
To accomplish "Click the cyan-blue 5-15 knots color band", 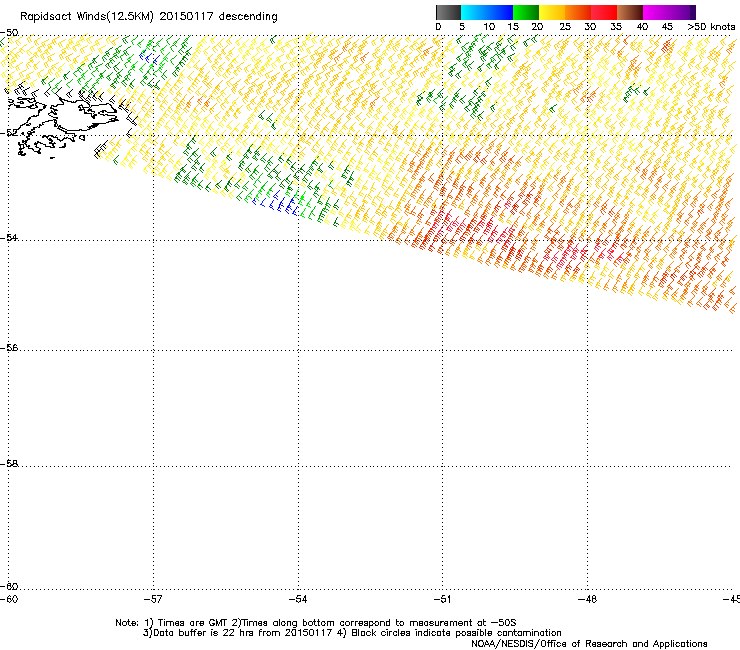I will pyautogui.click(x=487, y=12).
